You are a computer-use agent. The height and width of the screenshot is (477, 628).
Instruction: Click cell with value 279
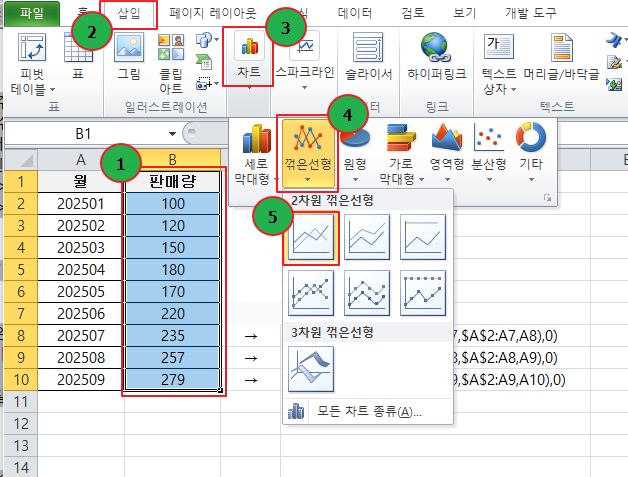pos(173,380)
